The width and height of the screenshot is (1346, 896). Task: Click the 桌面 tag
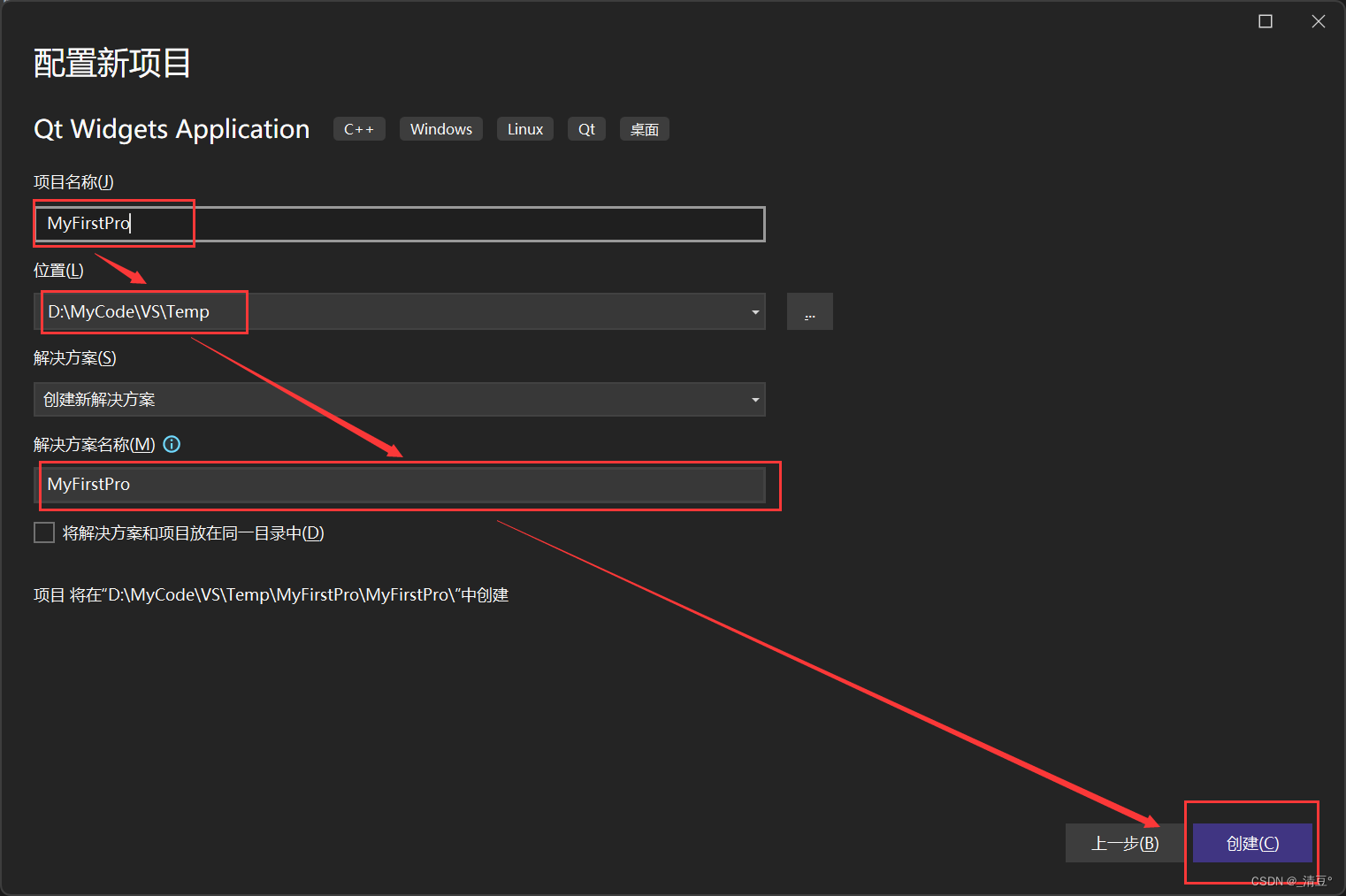click(645, 129)
